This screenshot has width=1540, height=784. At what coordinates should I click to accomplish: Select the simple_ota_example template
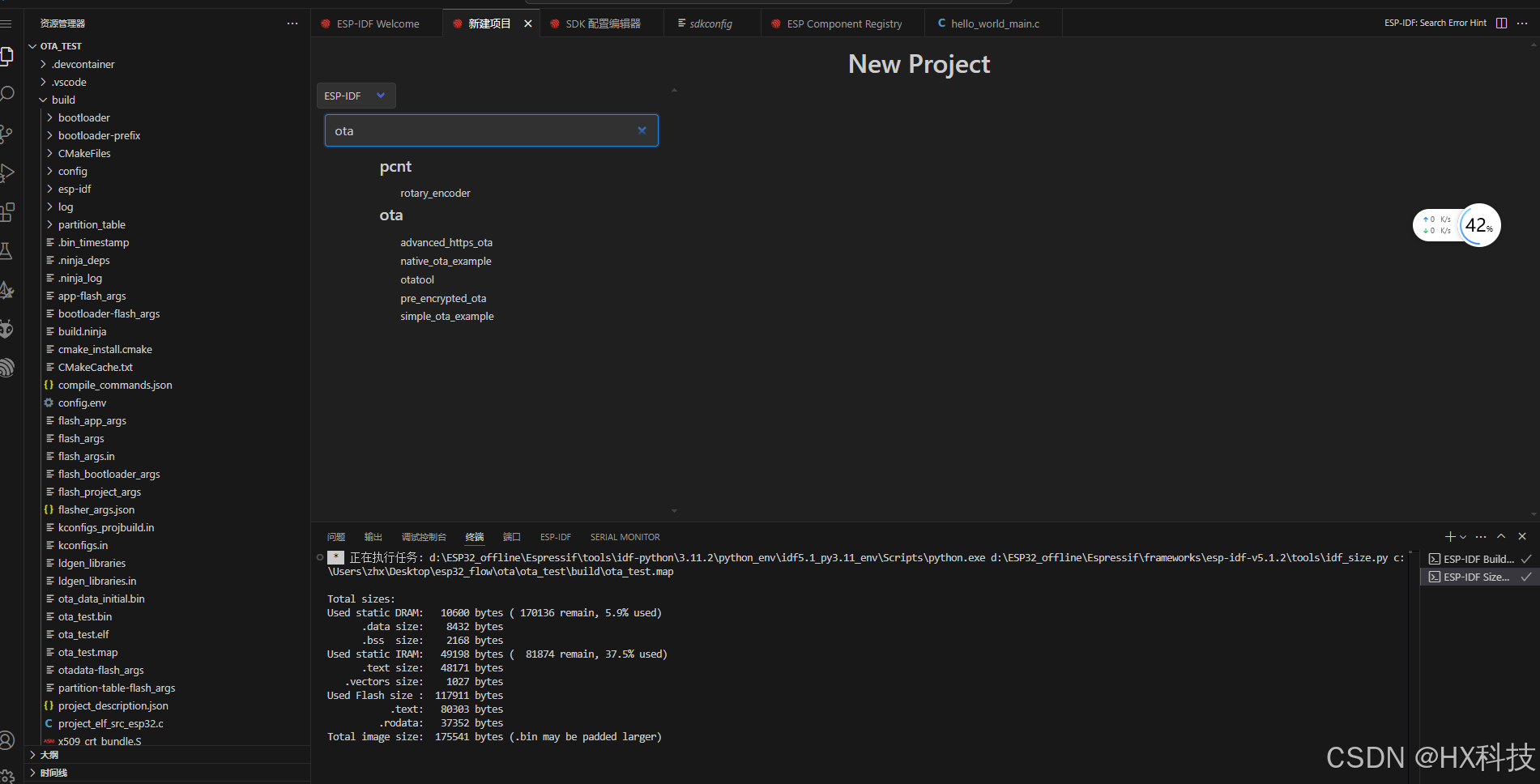click(x=446, y=316)
